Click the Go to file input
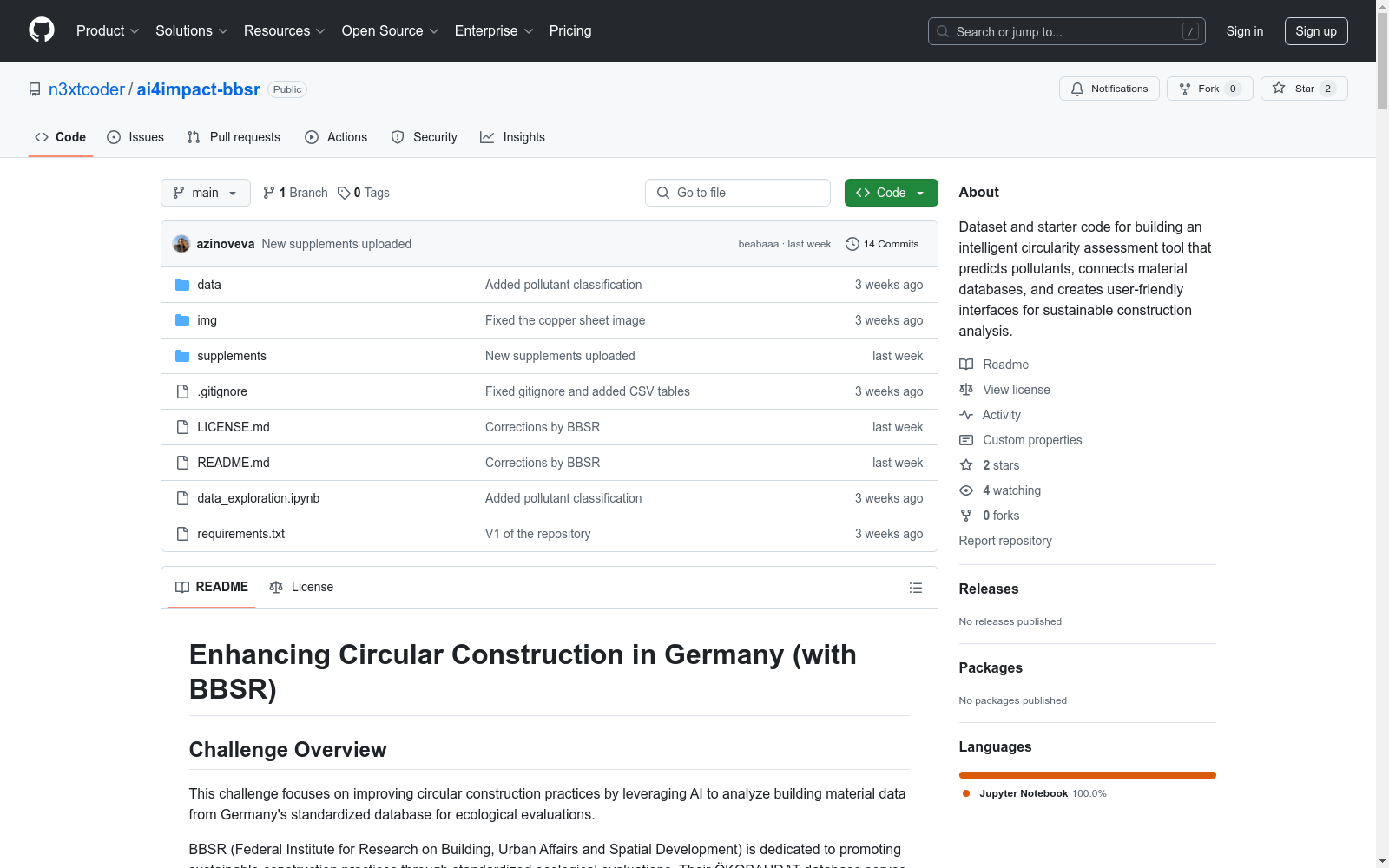Viewport: 1389px width, 868px height. 738,193
